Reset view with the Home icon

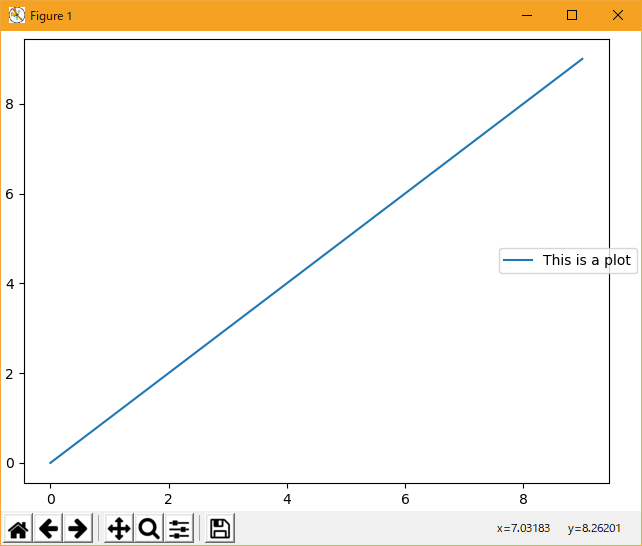click(18, 528)
